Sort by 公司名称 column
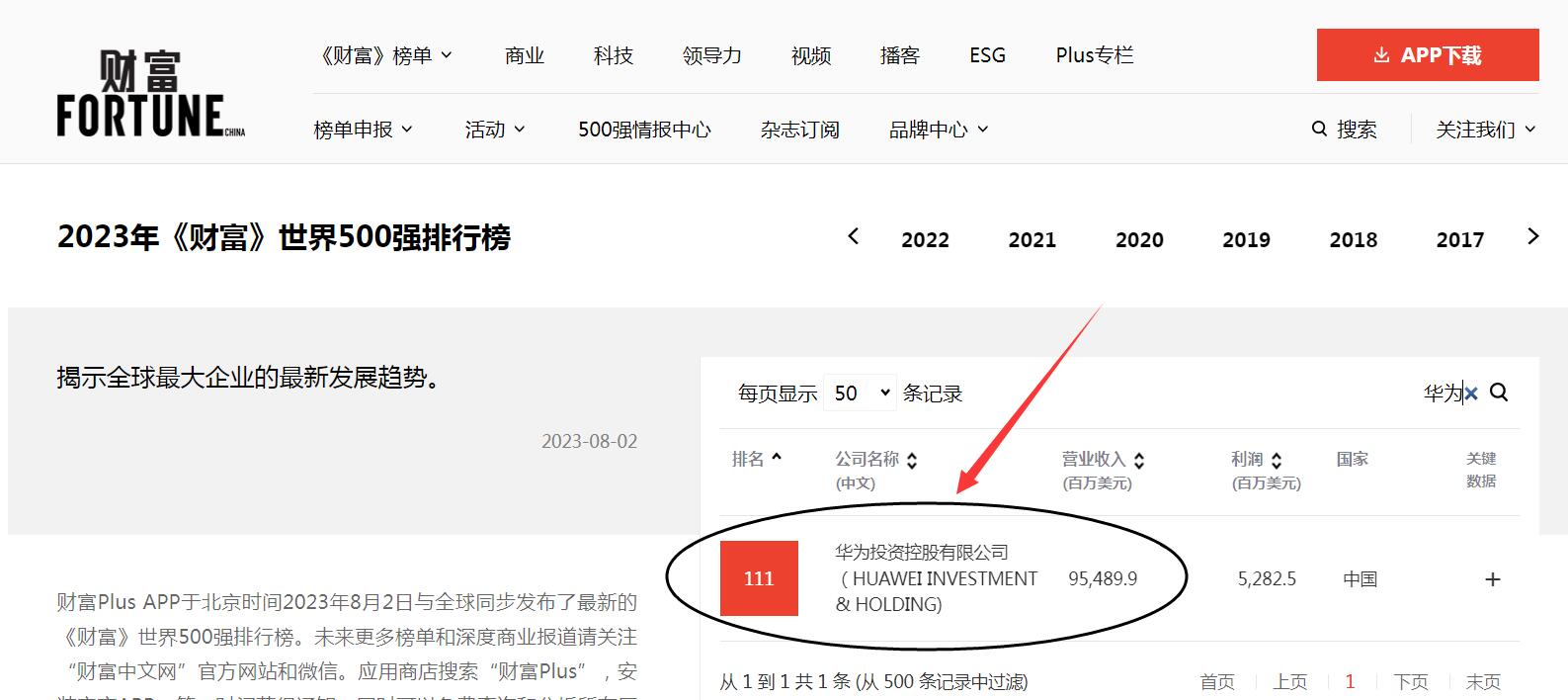The width and height of the screenshot is (1568, 700). 875,470
